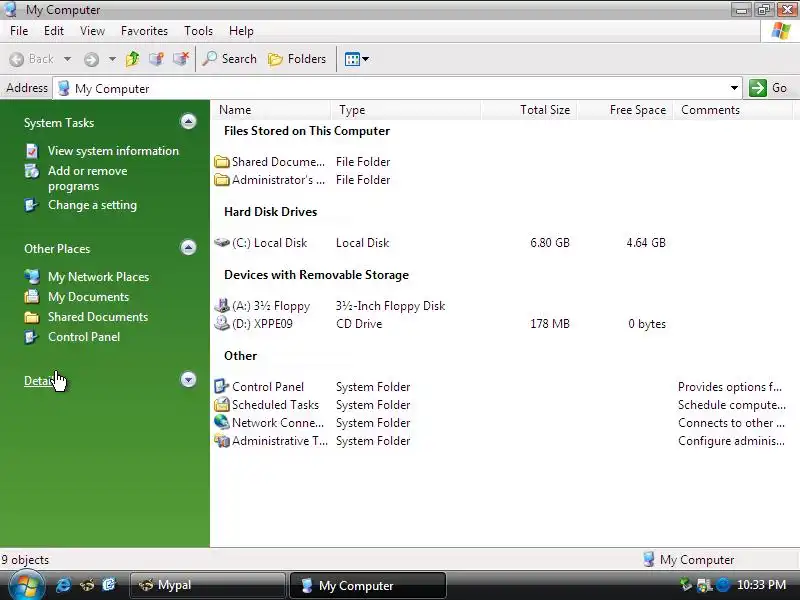Open the View menu
Image resolution: width=800 pixels, height=600 pixels.
click(x=92, y=31)
